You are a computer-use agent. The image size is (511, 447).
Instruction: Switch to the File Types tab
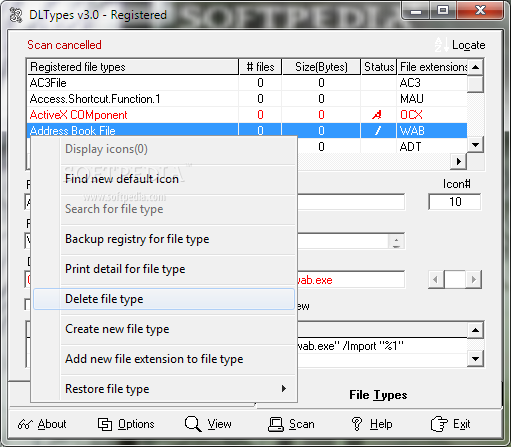[x=378, y=395]
